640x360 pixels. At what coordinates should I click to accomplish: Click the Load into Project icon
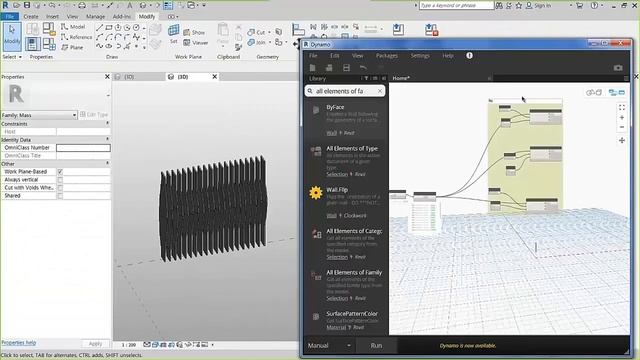pyautogui.click(x=398, y=29)
